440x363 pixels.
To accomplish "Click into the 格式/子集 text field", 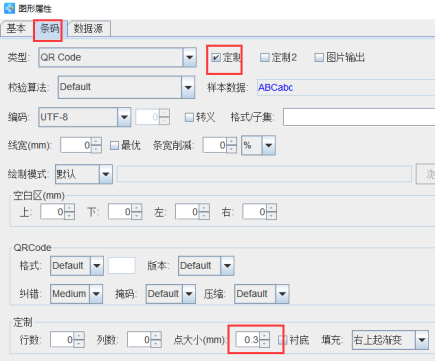I will pyautogui.click(x=359, y=117).
